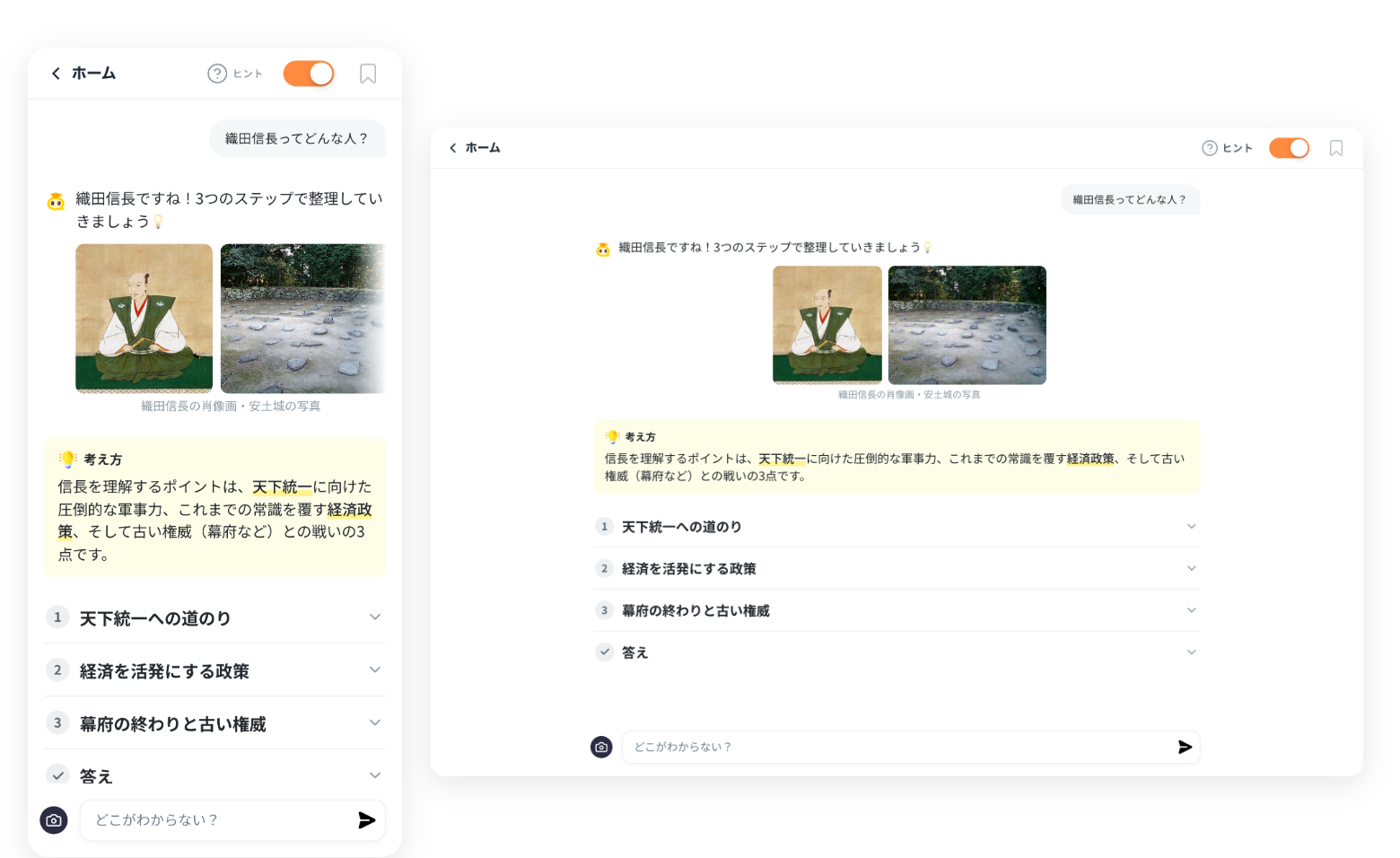Click the desktop 織田信長ってどんな人？ message bubble

[1130, 199]
